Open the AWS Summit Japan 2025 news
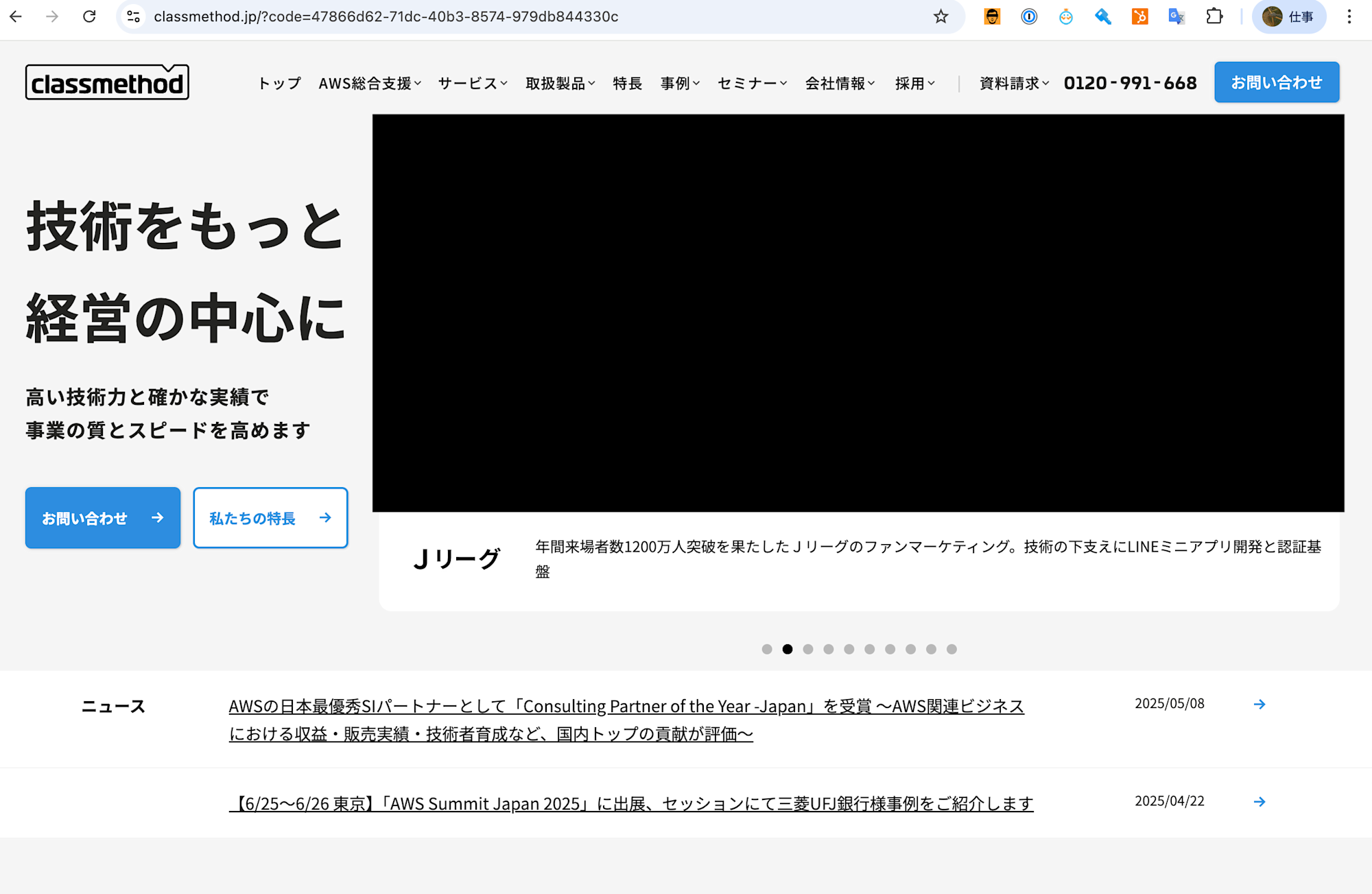 [631, 803]
